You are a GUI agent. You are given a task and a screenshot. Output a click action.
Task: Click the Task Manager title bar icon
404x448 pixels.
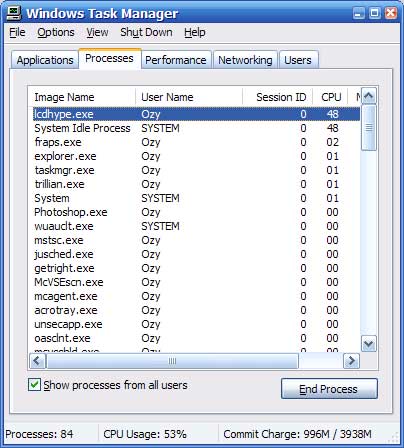pos(14,13)
